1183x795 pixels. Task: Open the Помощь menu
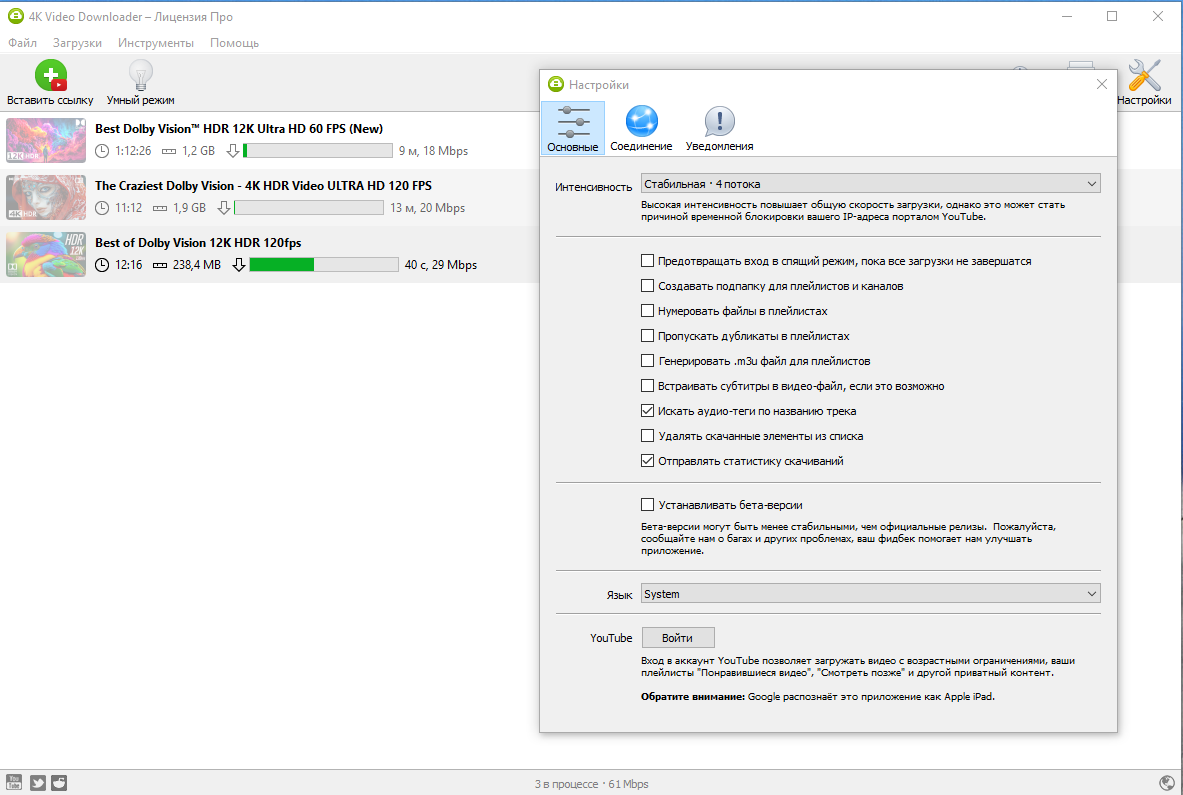pos(234,43)
